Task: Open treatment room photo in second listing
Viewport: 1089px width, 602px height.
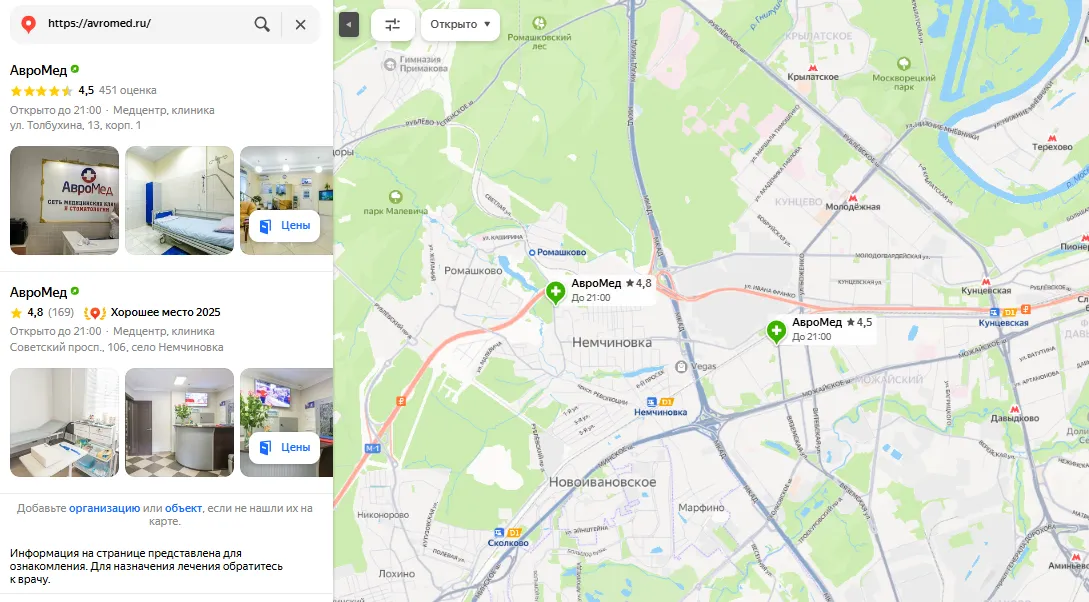Action: pos(65,422)
